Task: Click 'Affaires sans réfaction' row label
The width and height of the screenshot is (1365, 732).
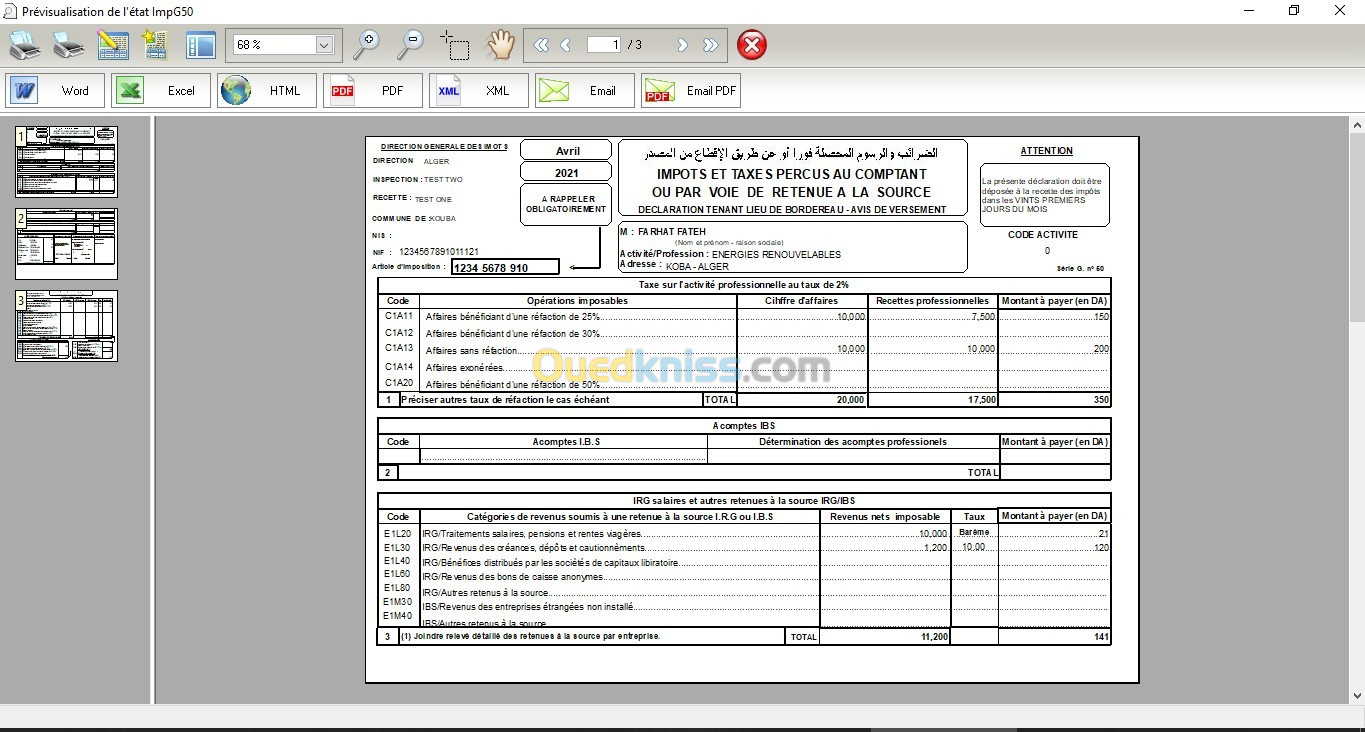Action: point(472,351)
